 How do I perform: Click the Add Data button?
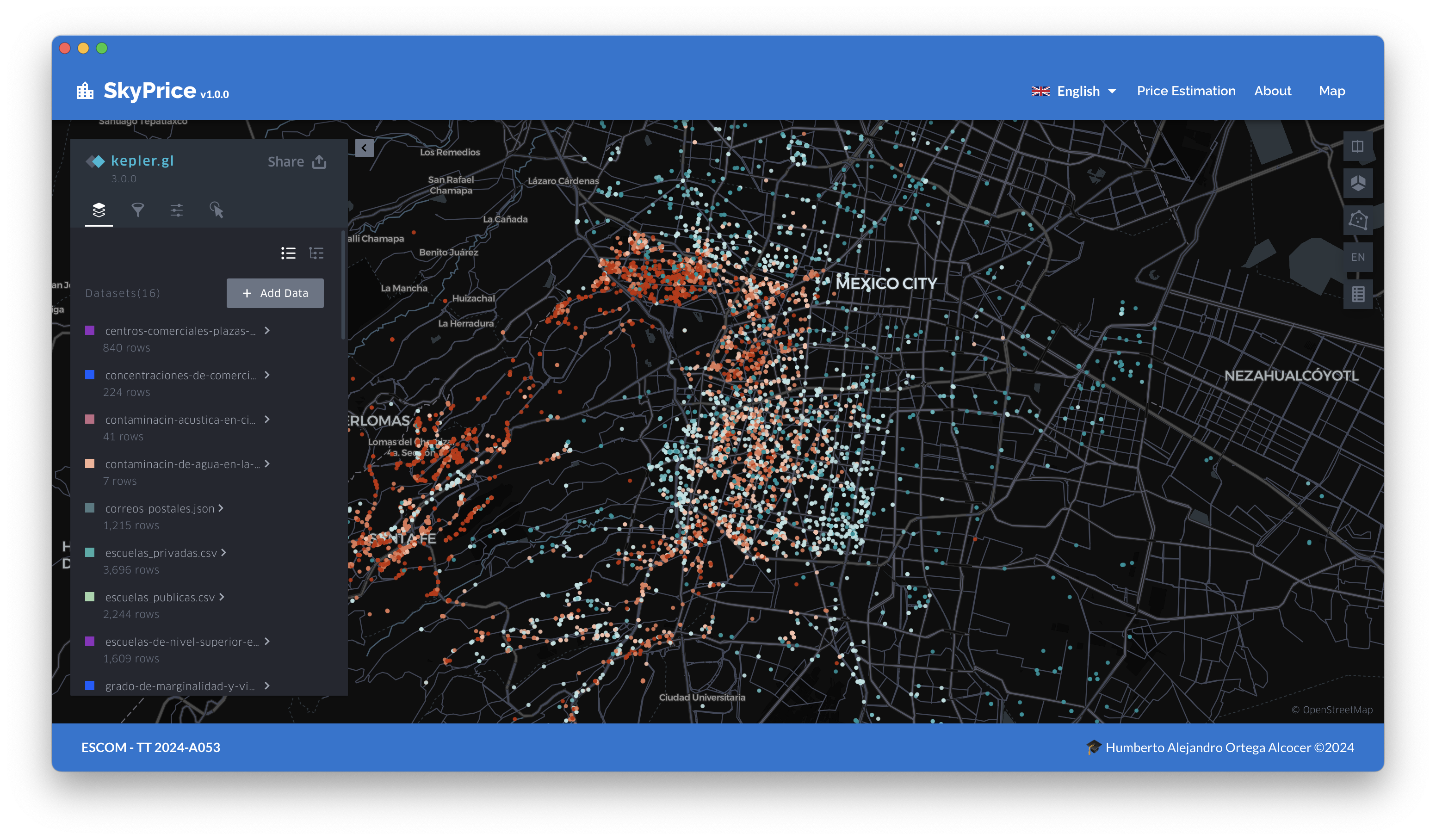tap(275, 293)
